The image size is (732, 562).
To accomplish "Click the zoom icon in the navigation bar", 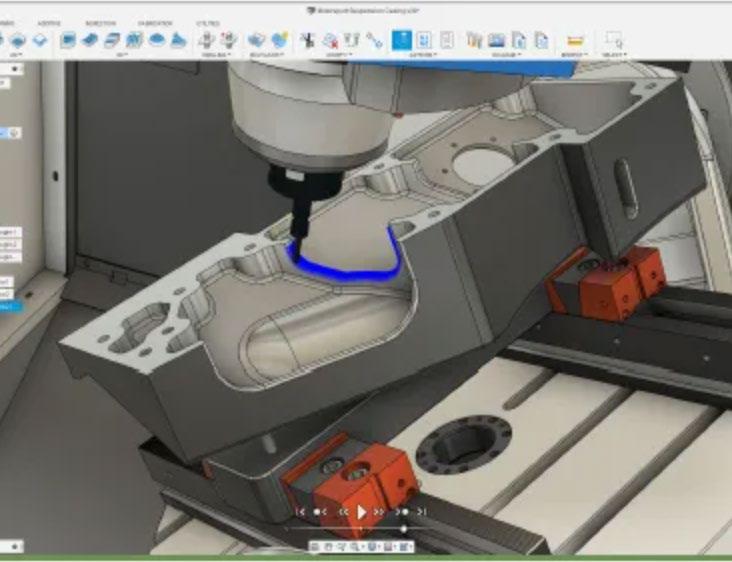I will point(355,546).
